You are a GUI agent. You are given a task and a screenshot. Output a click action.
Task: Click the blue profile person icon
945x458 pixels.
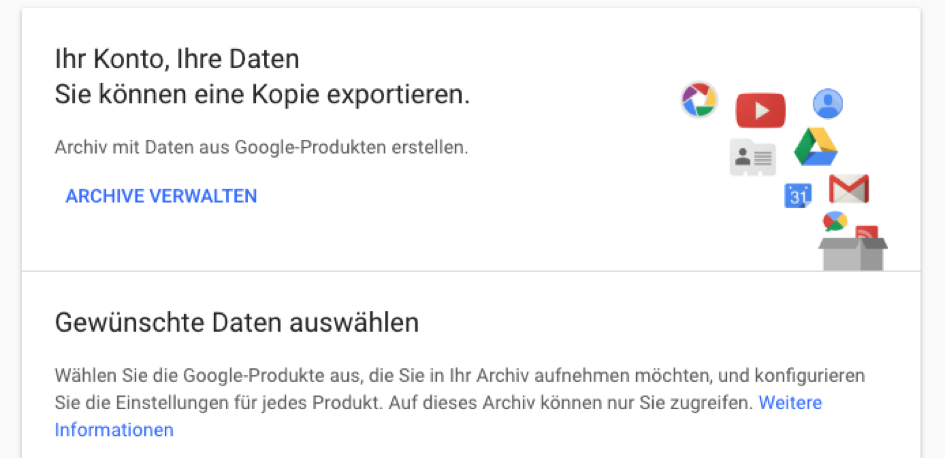pos(827,104)
